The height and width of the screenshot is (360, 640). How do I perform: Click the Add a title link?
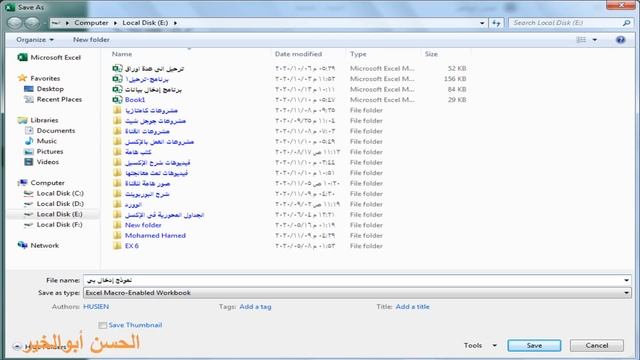[412, 307]
